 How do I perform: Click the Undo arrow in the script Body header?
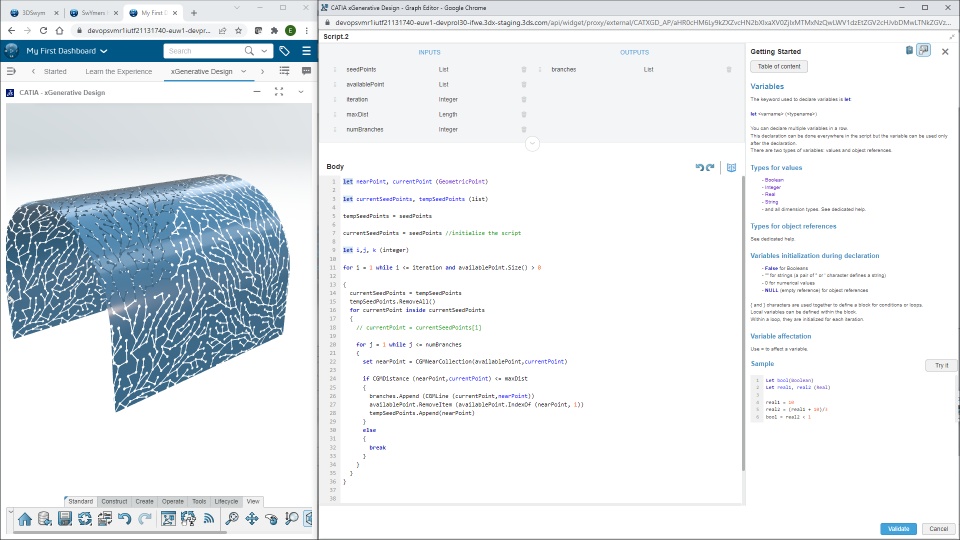(x=699, y=167)
